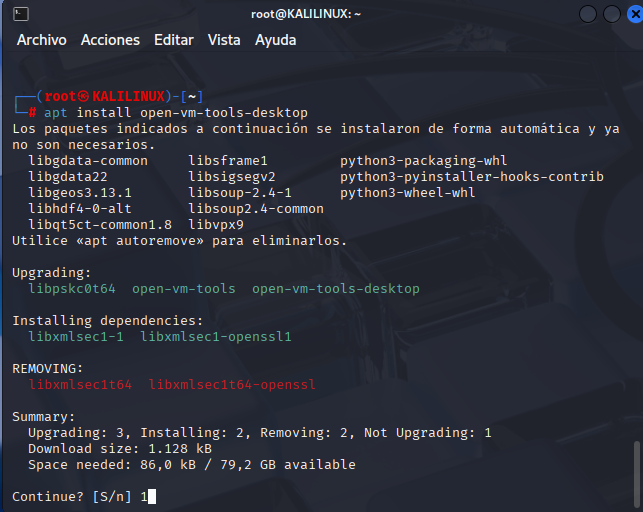Open the Acciones menu
This screenshot has height=512, width=643.
tap(110, 40)
